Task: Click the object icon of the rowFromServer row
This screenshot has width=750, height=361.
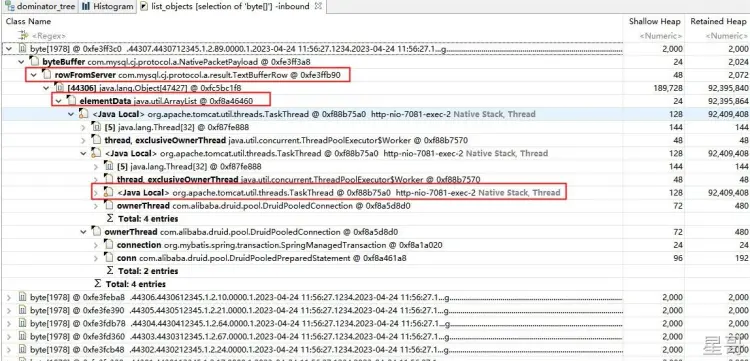Action: (x=46, y=75)
